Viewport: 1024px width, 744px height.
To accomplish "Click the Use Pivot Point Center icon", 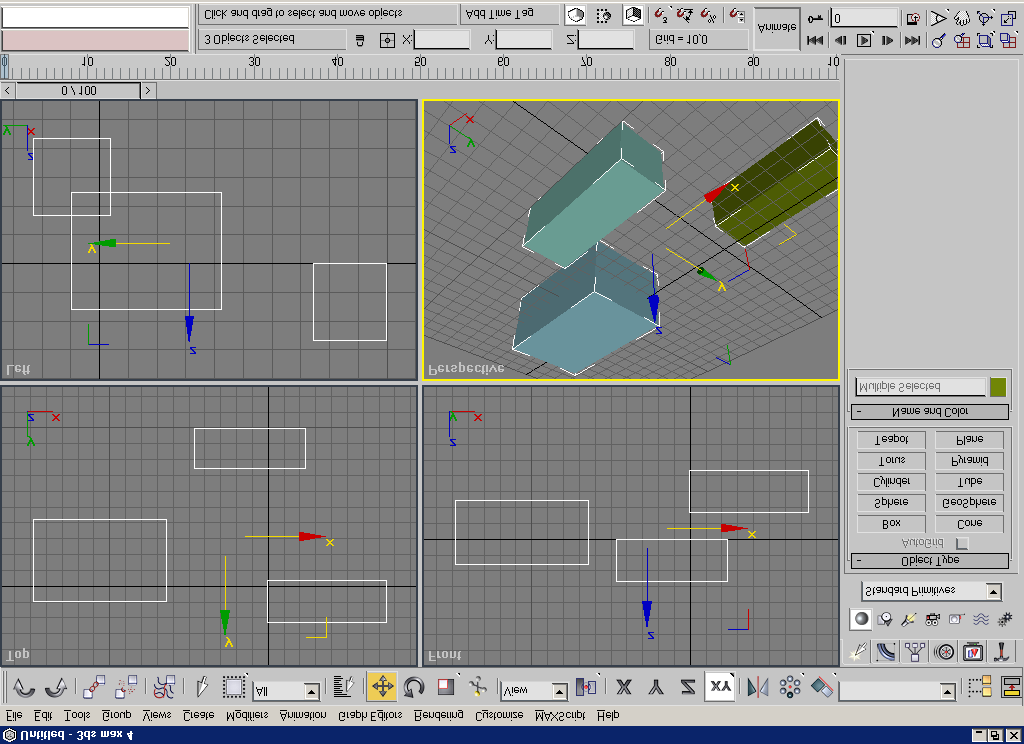I will [x=586, y=687].
